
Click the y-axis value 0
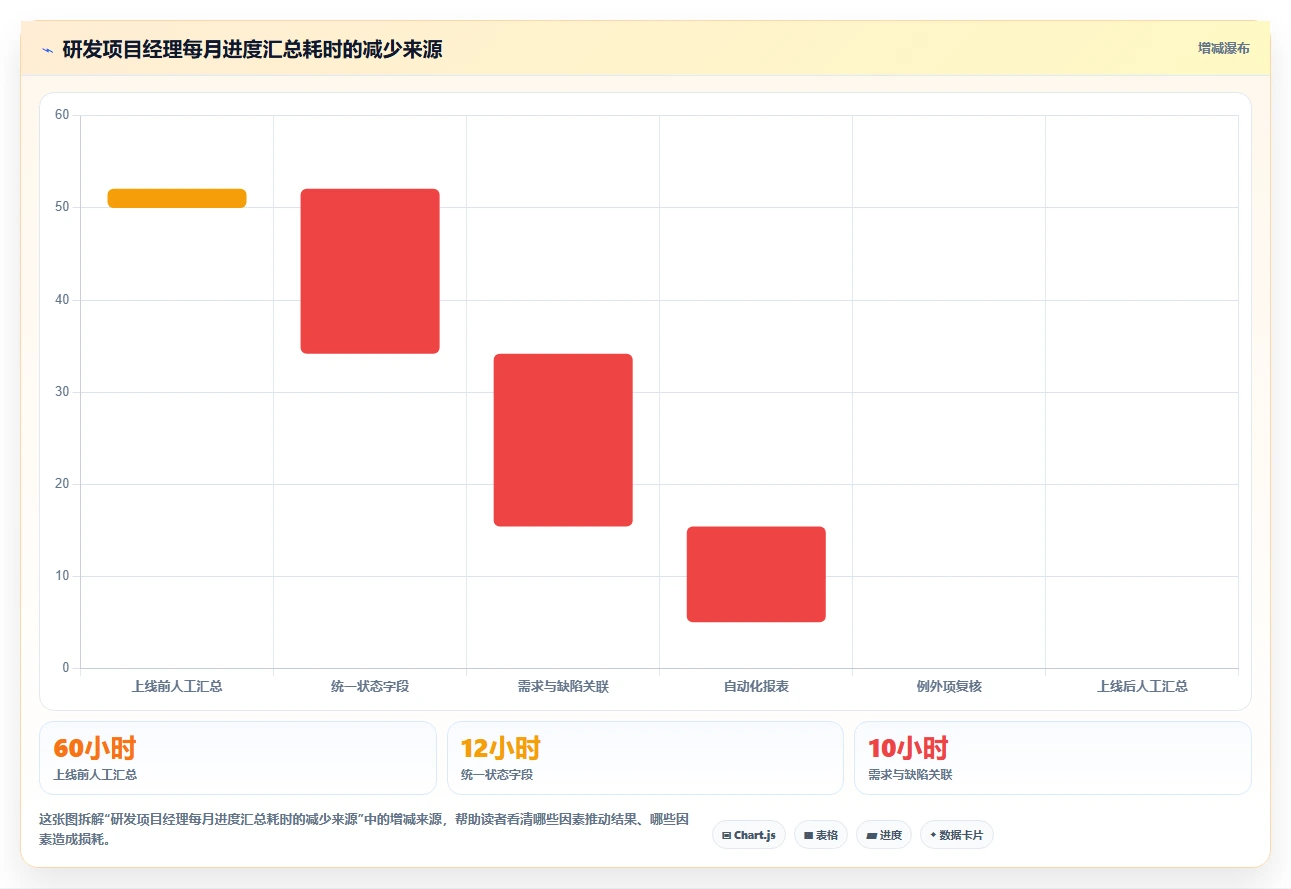(66, 668)
